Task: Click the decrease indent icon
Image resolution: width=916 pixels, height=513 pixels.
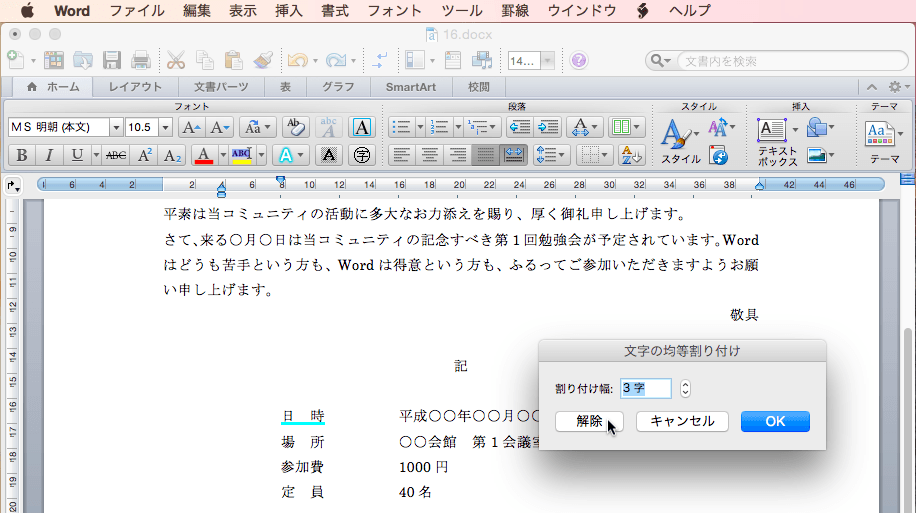Action: tap(519, 127)
